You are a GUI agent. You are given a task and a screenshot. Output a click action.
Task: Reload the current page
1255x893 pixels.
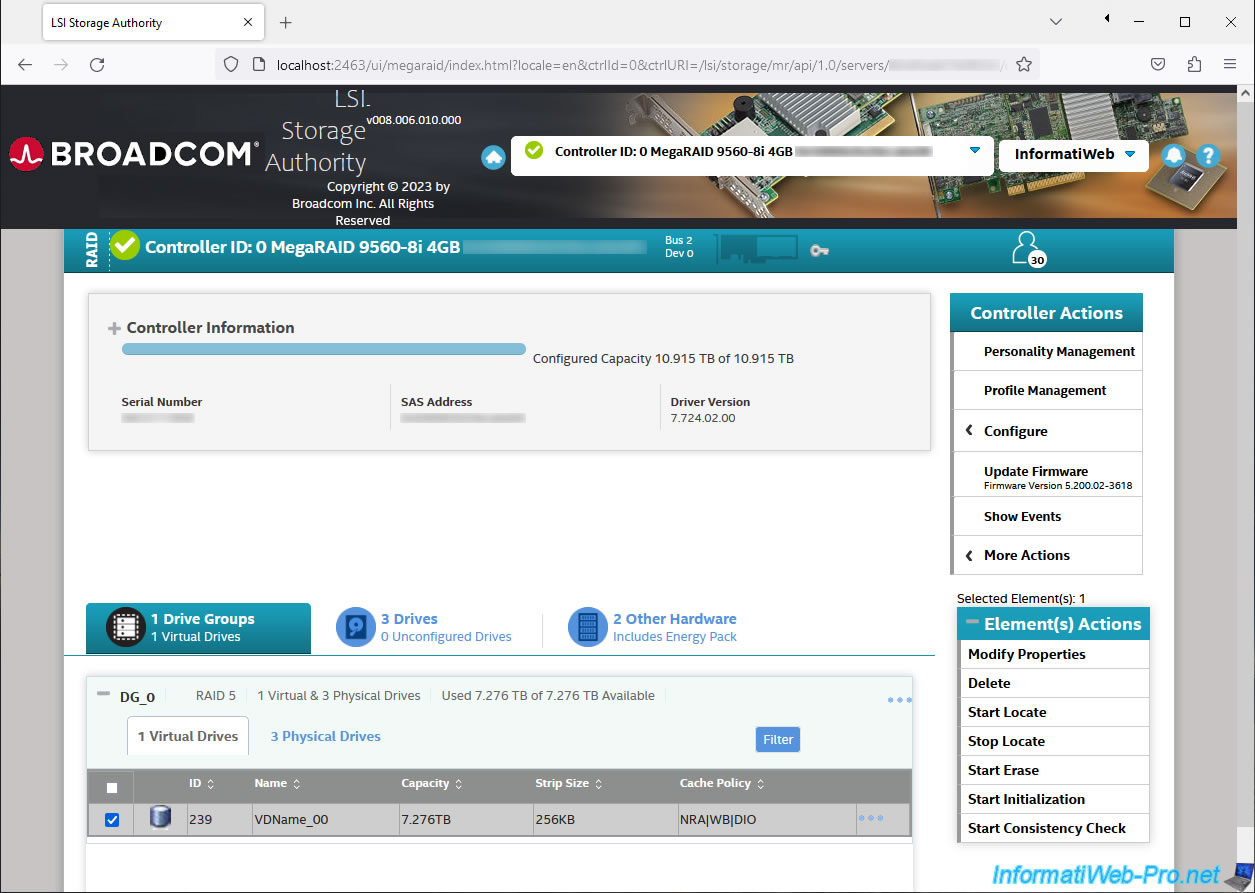(x=97, y=64)
